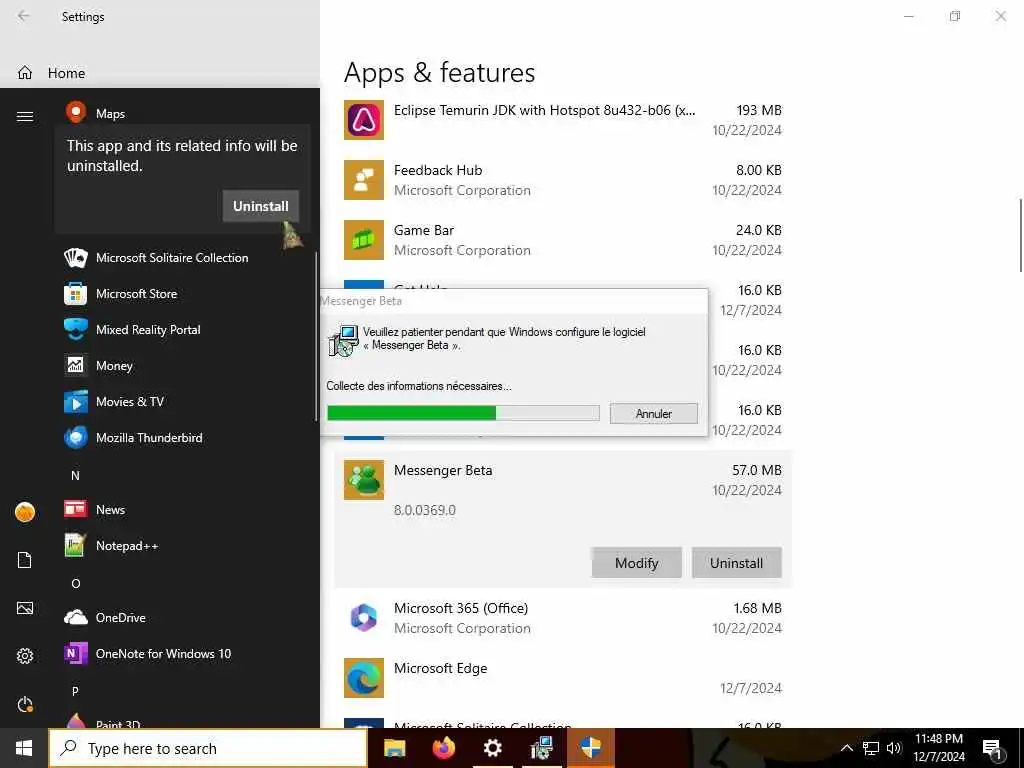Launch Mixed Reality Portal icon
Screen dimensions: 1024x768
click(76, 330)
